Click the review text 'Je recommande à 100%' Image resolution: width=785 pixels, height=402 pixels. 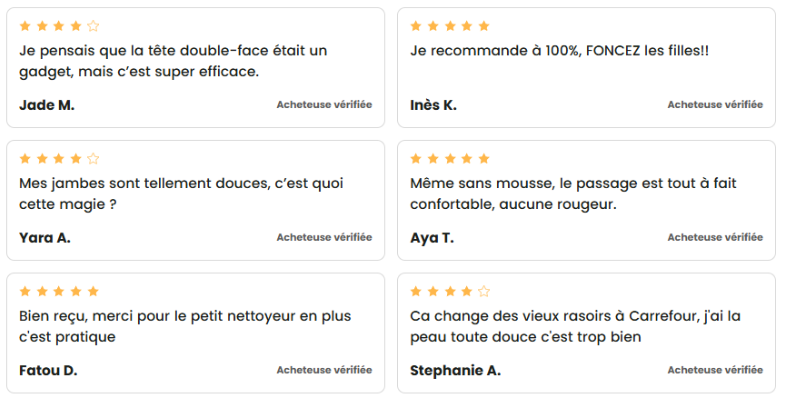559,51
